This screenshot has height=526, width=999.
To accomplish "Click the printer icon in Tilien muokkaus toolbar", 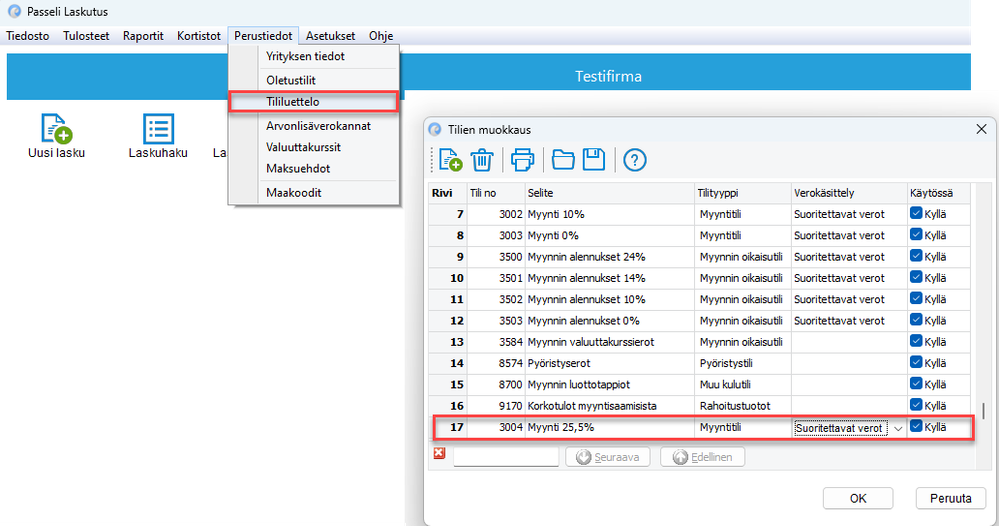I will tap(522, 160).
